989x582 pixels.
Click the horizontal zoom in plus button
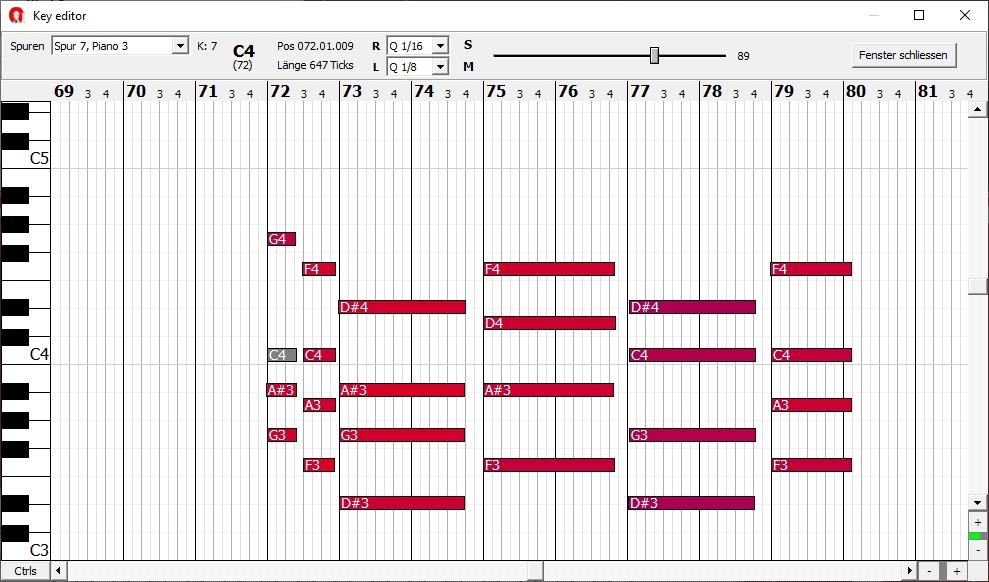pos(956,571)
